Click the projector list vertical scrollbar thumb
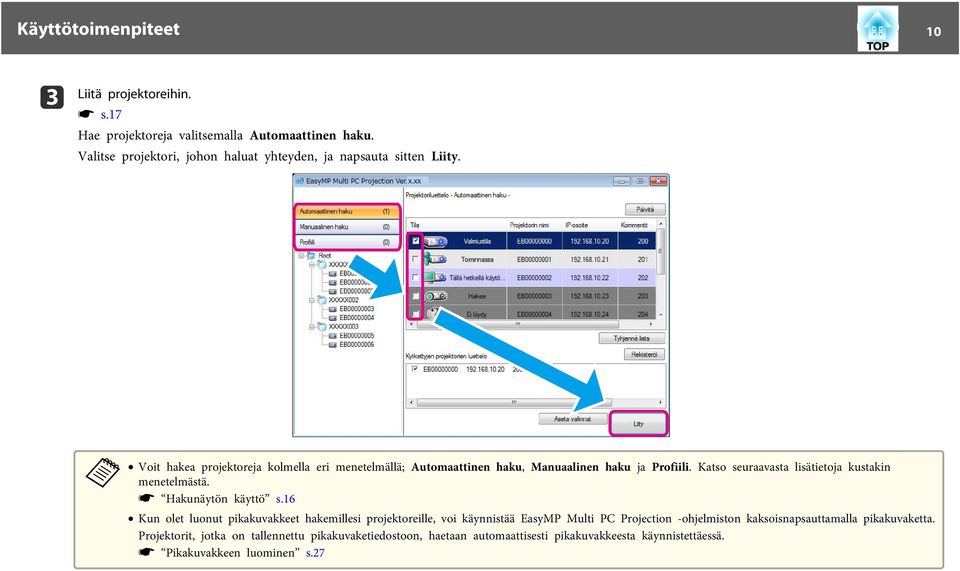 660,251
